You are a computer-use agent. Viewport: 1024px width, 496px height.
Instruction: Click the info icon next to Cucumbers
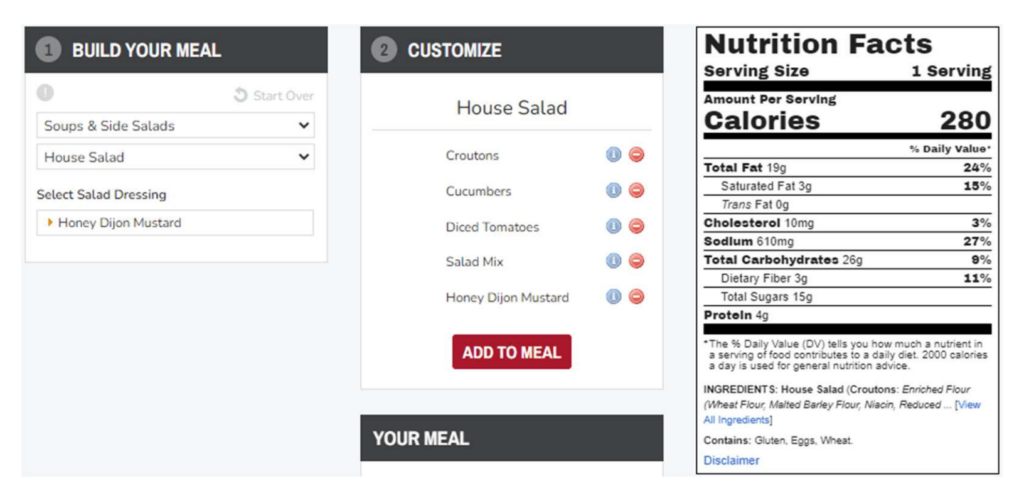coord(614,191)
